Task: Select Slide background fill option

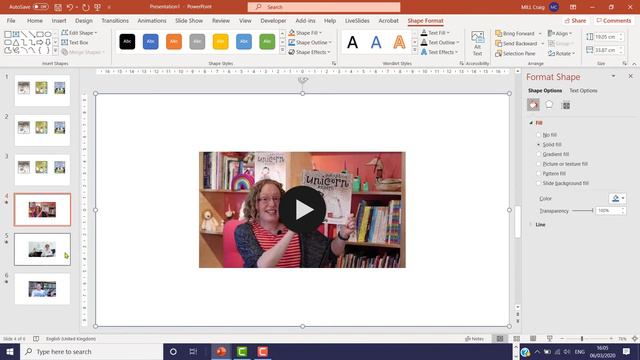Action: (x=538, y=183)
